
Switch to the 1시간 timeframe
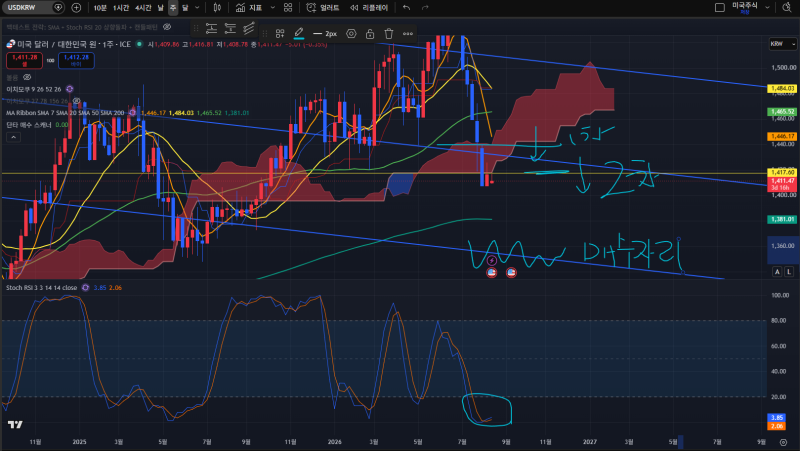120,8
